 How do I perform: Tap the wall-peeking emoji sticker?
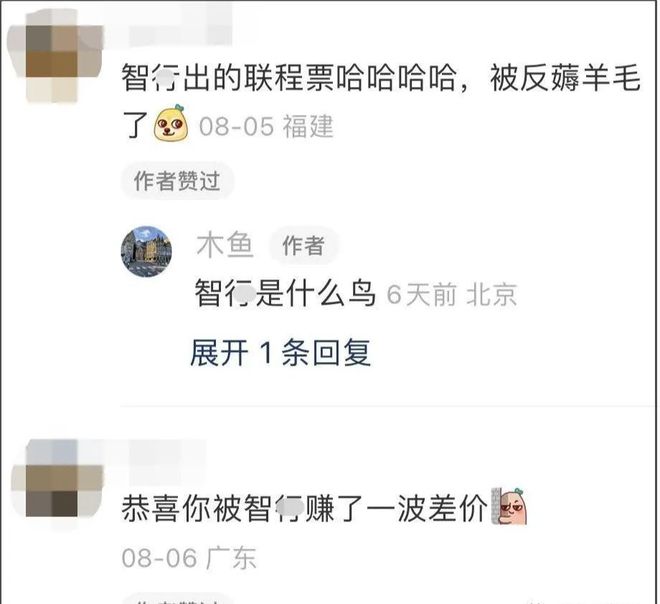509,506
